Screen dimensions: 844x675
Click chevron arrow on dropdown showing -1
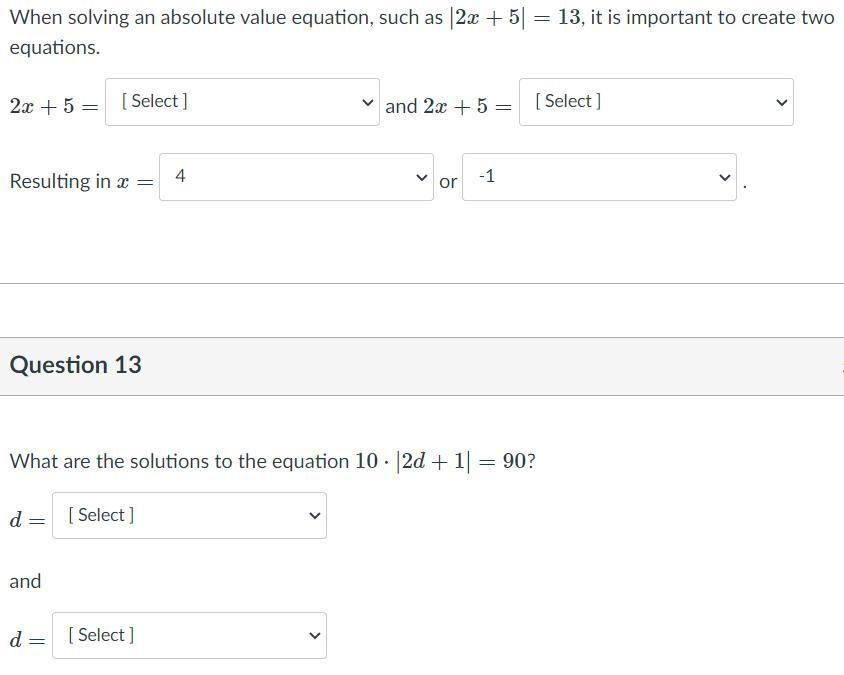(725, 178)
